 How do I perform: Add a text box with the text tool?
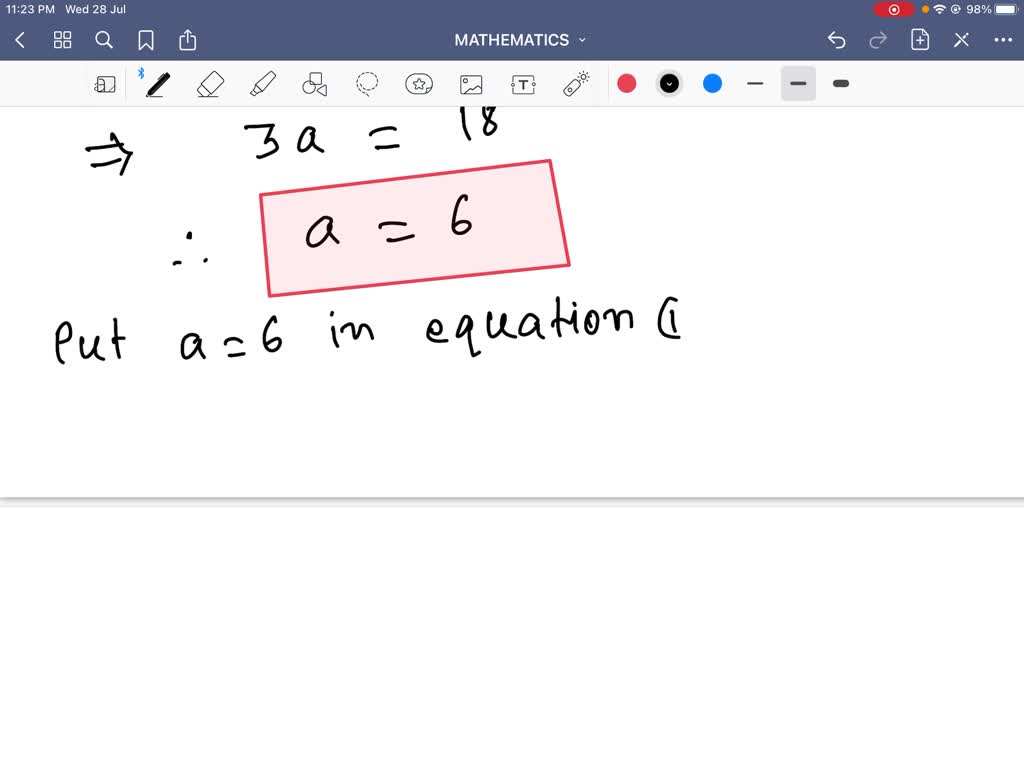pos(523,84)
